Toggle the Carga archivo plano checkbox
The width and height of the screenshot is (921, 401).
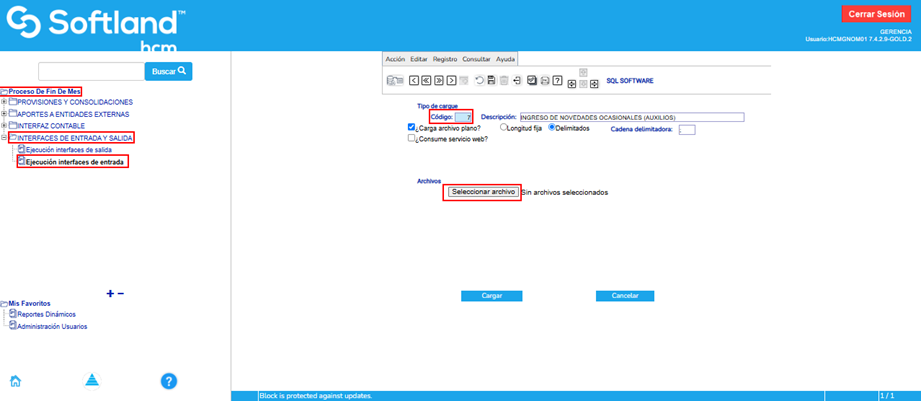pos(412,128)
